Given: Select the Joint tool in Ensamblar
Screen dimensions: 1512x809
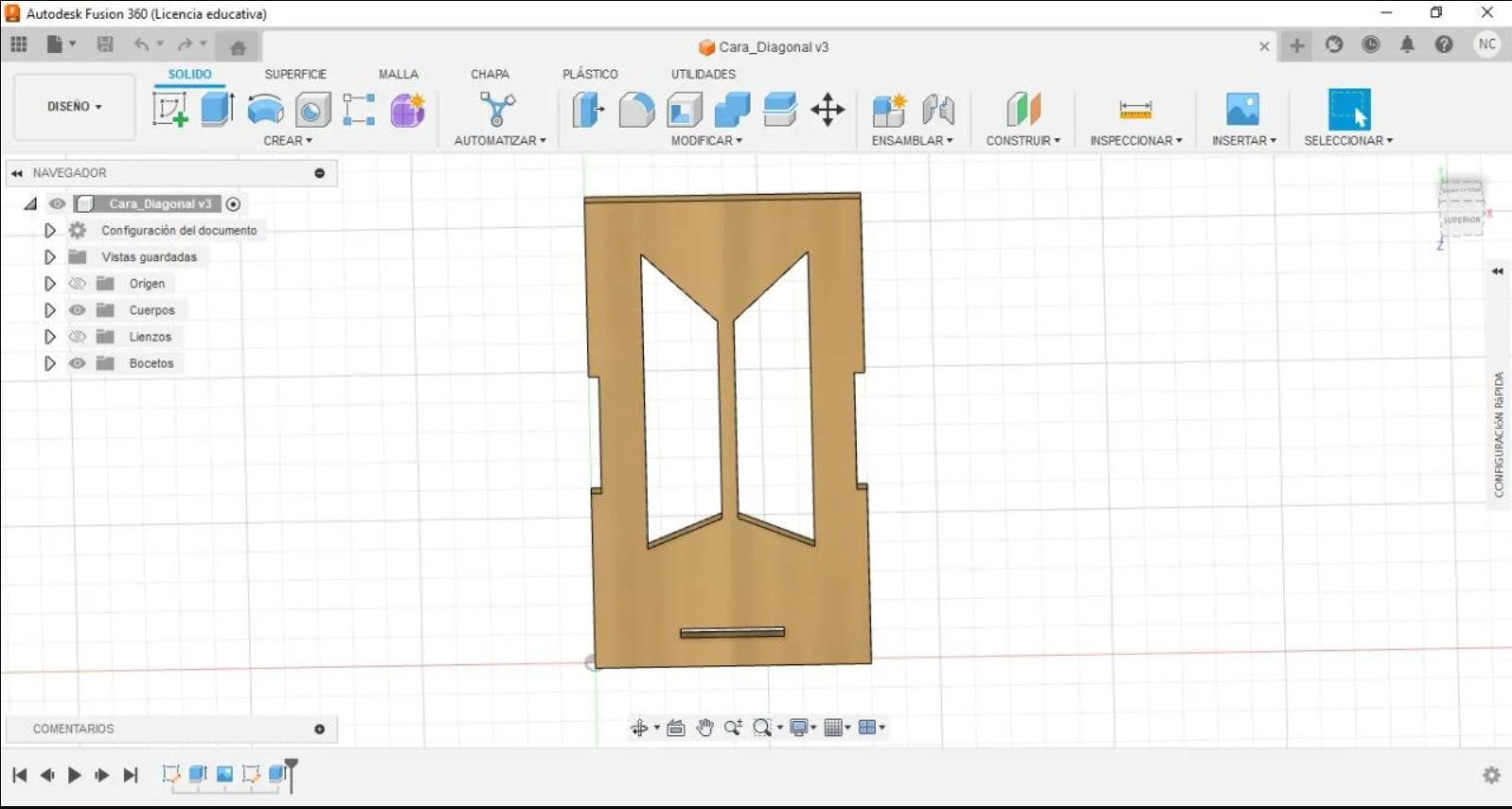Looking at the screenshot, I should (x=938, y=110).
